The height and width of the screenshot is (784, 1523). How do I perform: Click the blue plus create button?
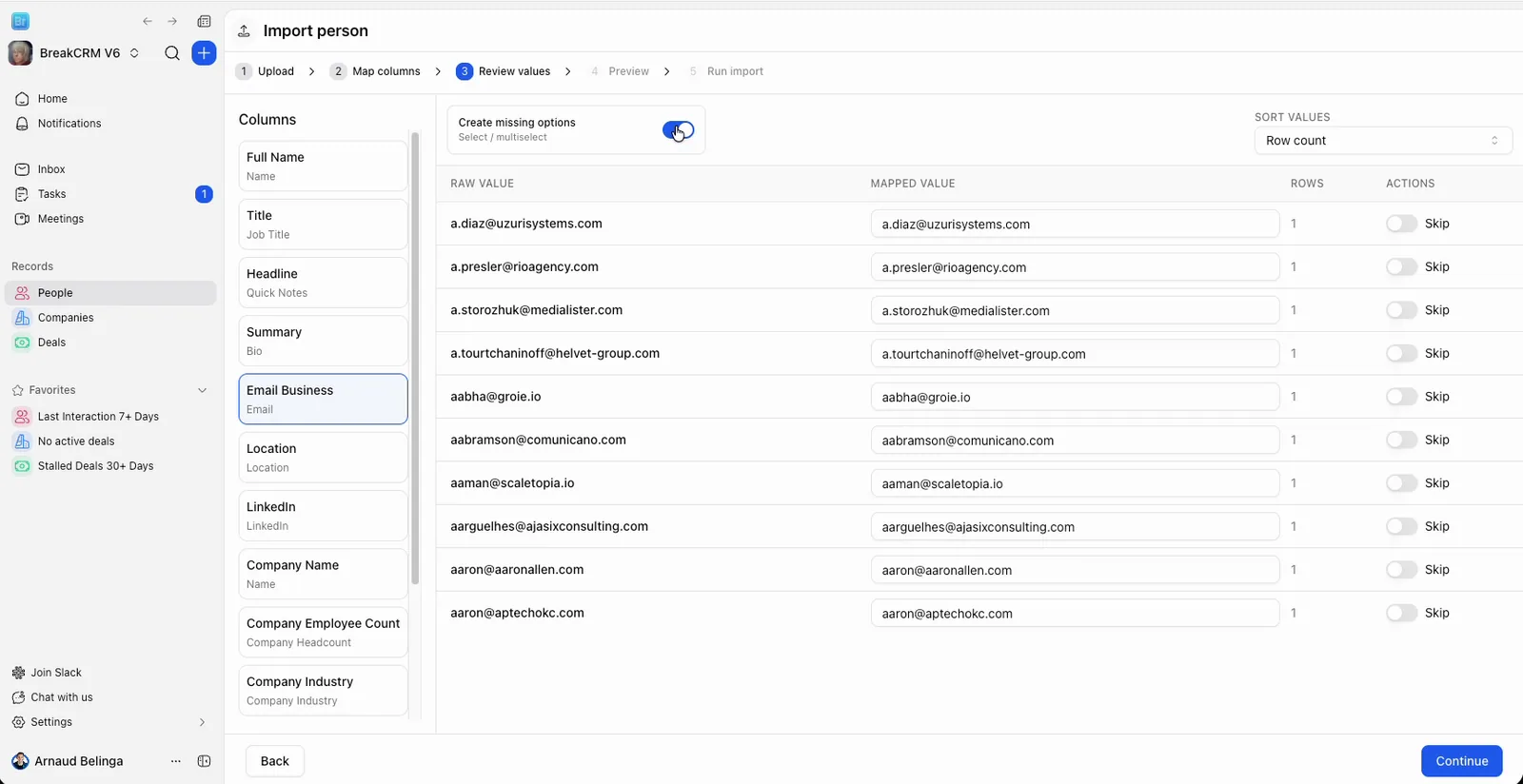pos(204,53)
